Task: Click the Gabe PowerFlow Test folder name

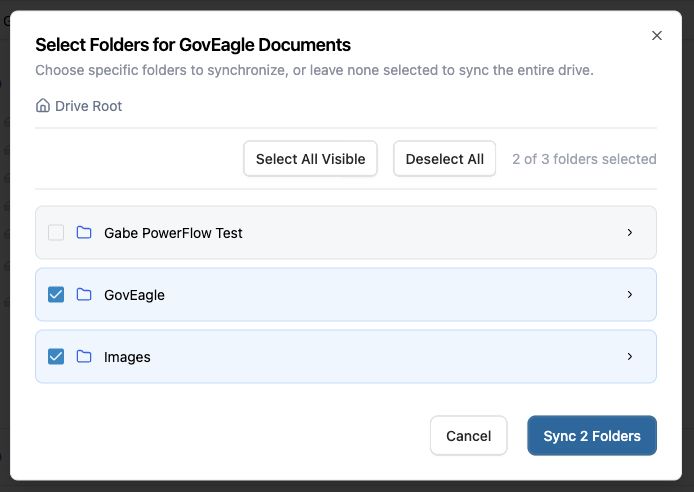Action: 173,233
